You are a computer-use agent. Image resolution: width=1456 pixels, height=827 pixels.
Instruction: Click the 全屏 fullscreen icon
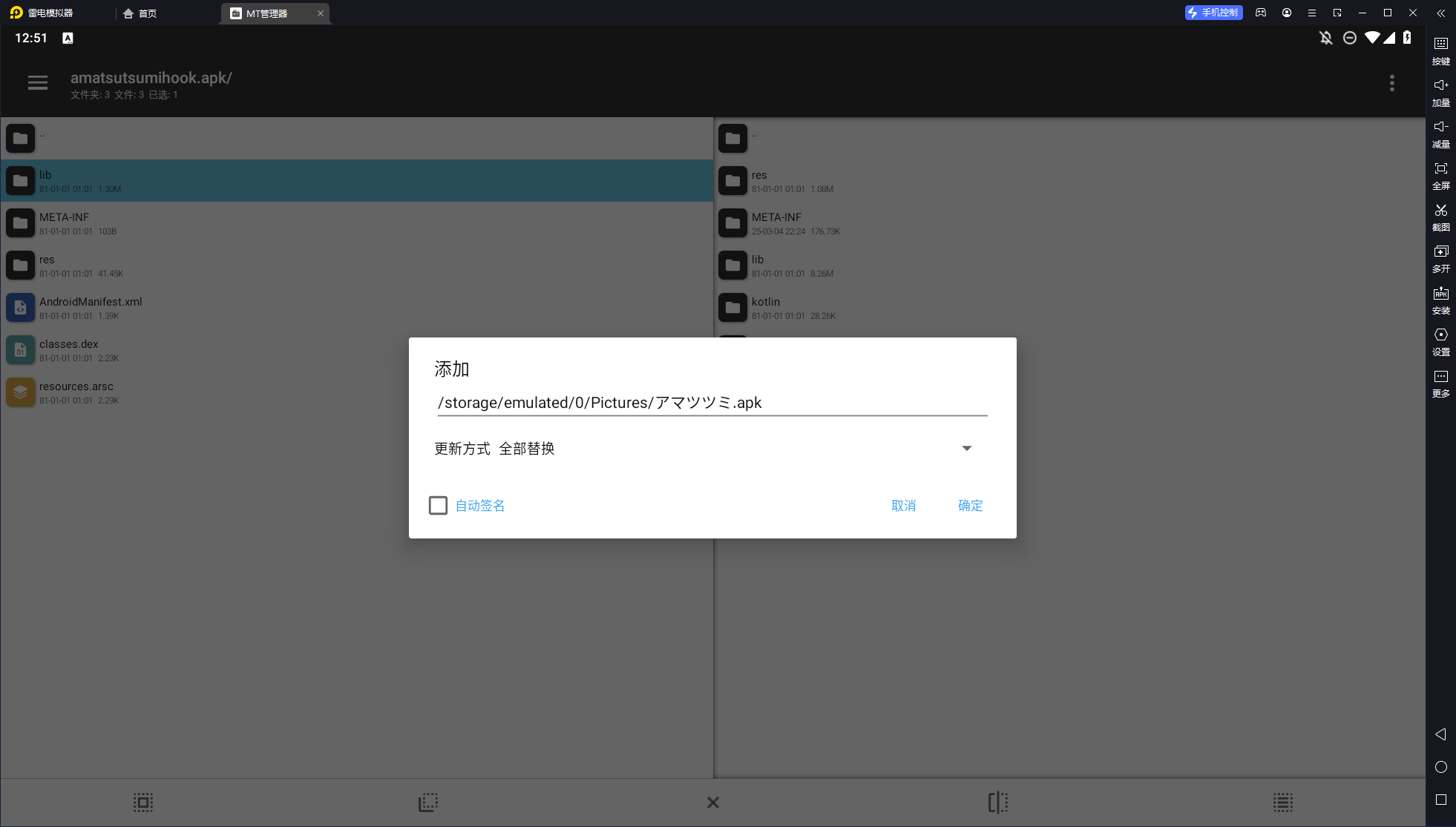(1440, 169)
